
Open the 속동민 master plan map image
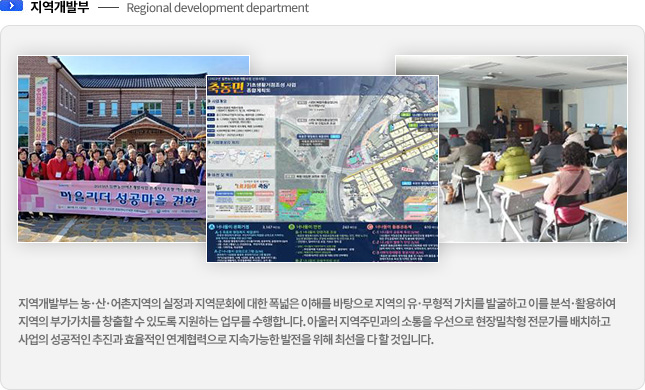pos(322,169)
